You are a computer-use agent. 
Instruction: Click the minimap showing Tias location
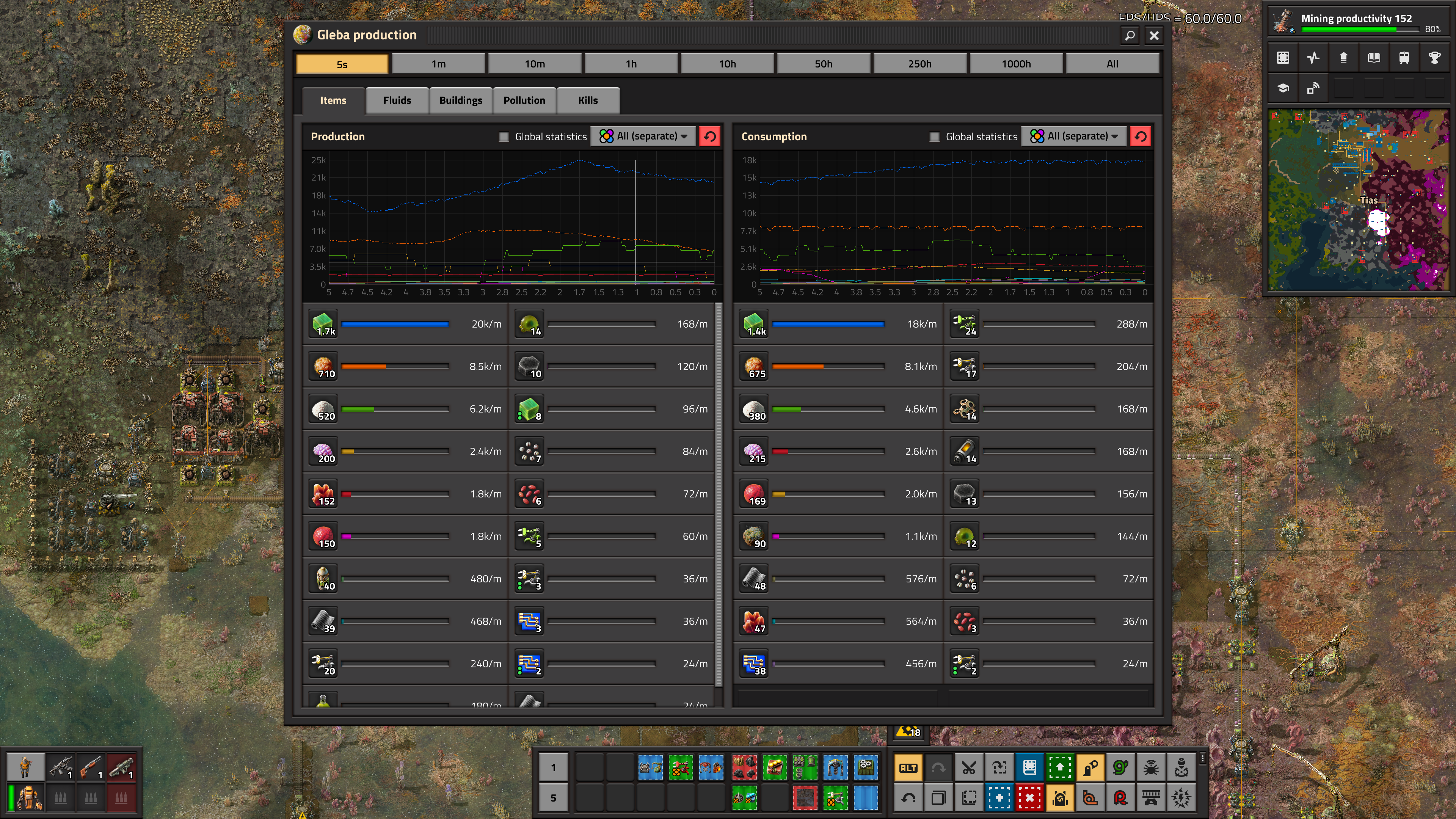pyautogui.click(x=1359, y=200)
